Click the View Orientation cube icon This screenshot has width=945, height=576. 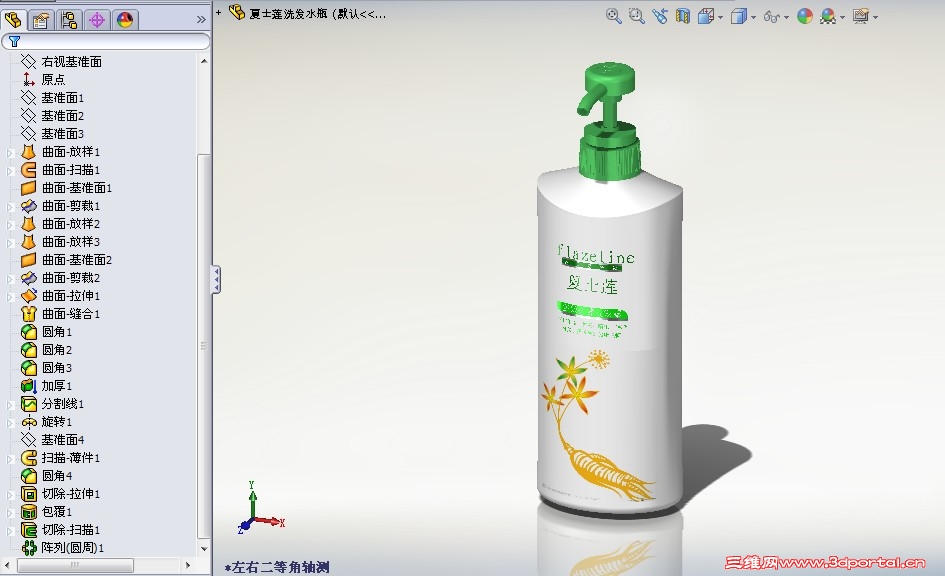click(x=705, y=16)
